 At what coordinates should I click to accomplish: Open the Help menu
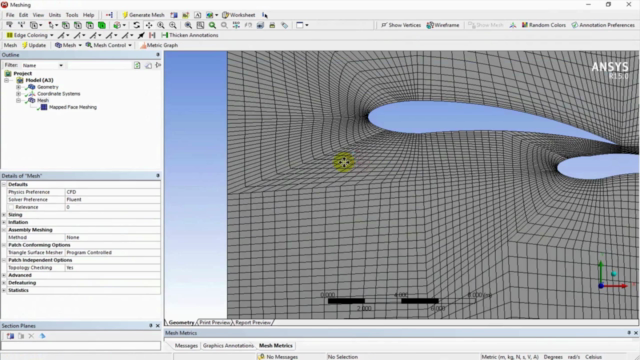88,15
